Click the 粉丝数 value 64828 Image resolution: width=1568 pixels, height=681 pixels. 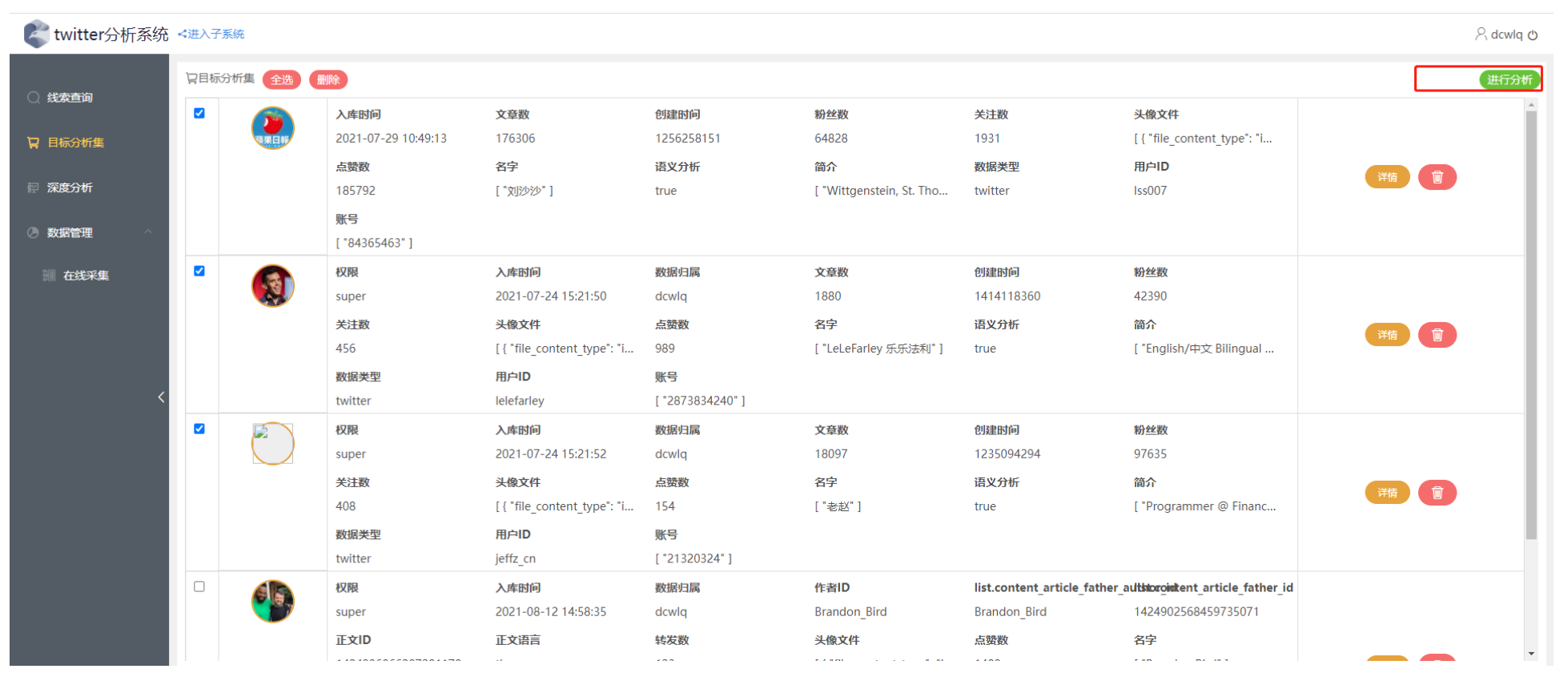coord(830,139)
